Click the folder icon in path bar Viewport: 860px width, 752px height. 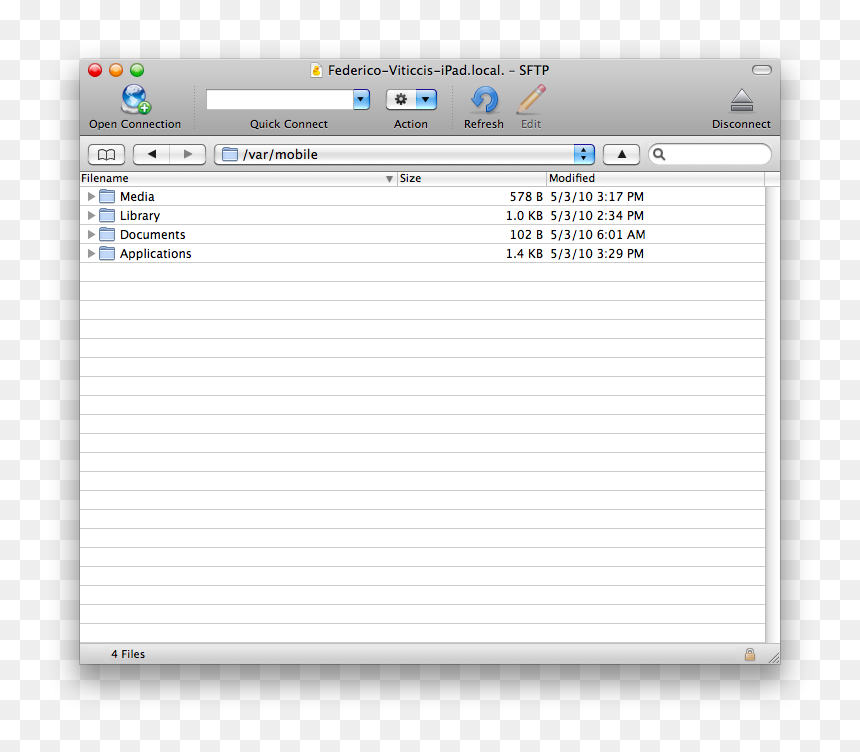coord(230,155)
